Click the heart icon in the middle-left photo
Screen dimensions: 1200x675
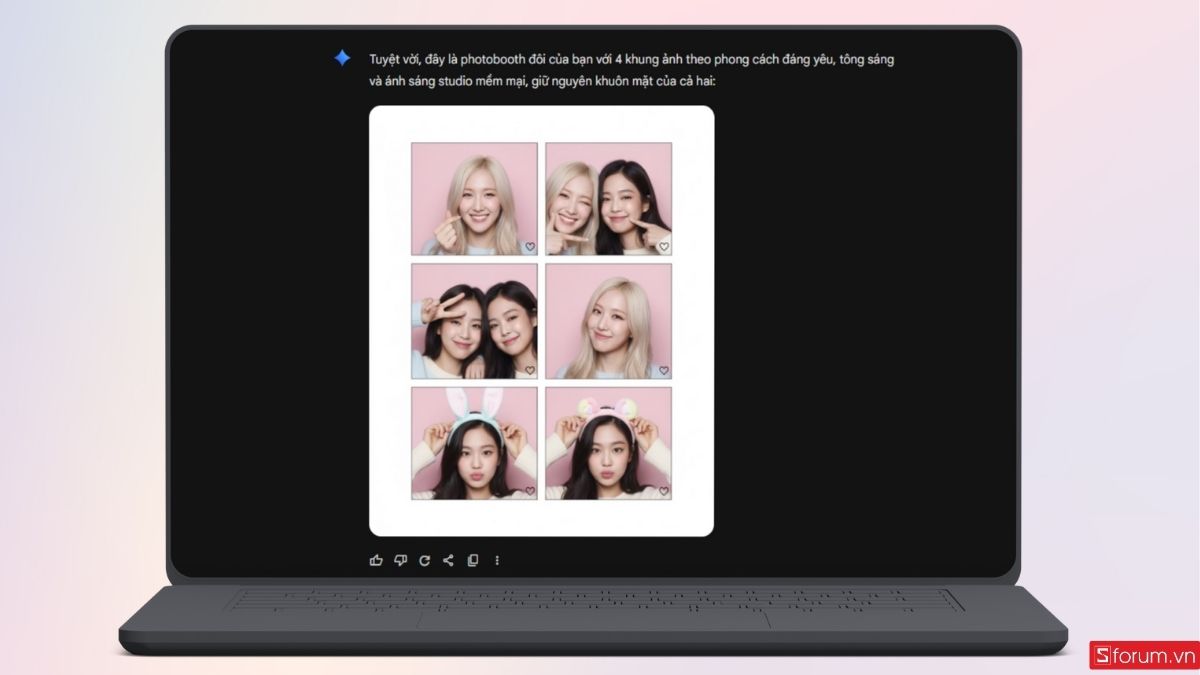pyautogui.click(x=530, y=370)
